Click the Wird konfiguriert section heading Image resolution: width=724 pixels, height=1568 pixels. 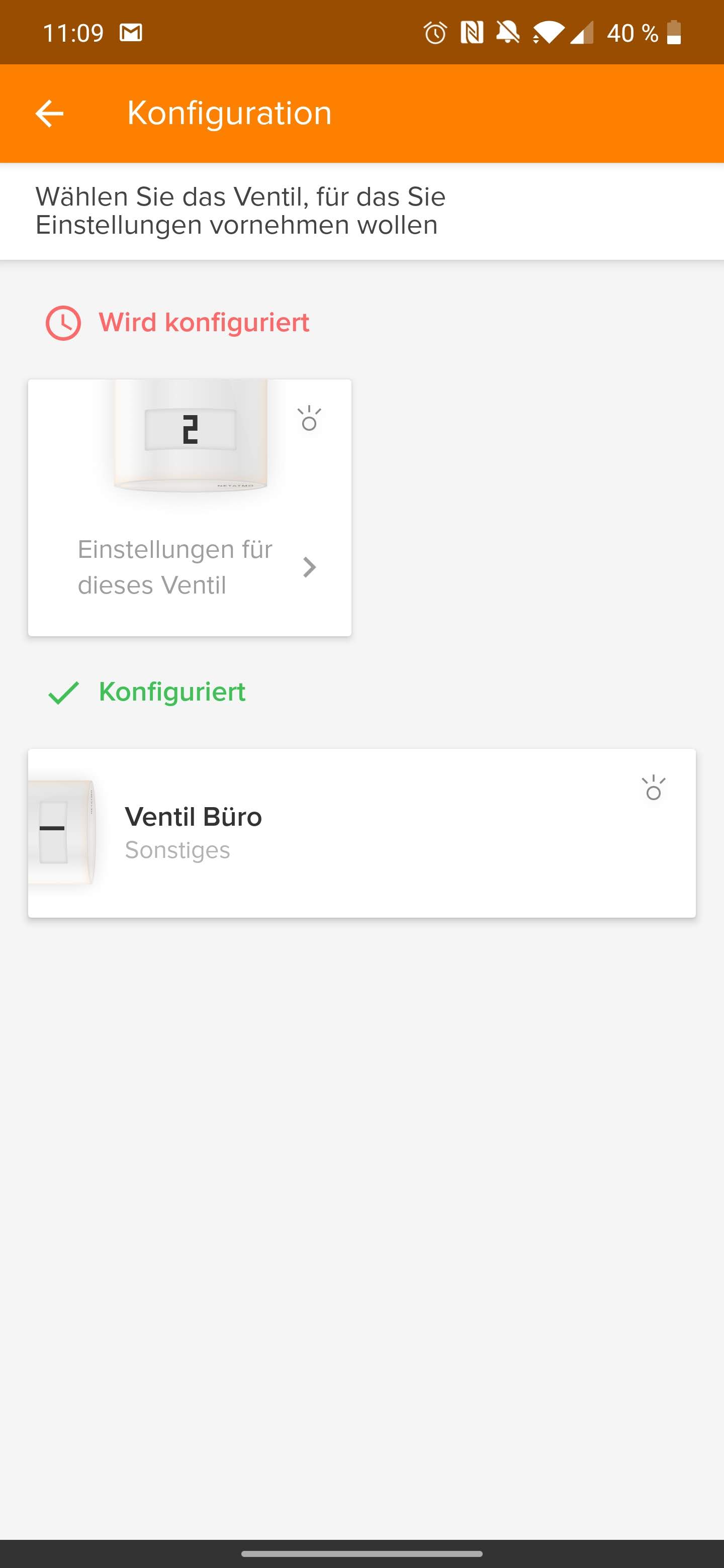(x=204, y=323)
